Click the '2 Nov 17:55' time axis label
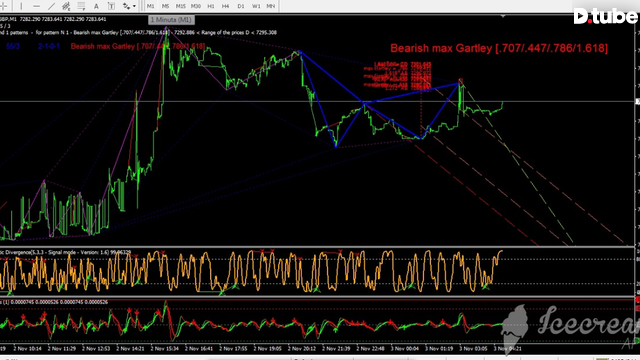 tap(233, 349)
